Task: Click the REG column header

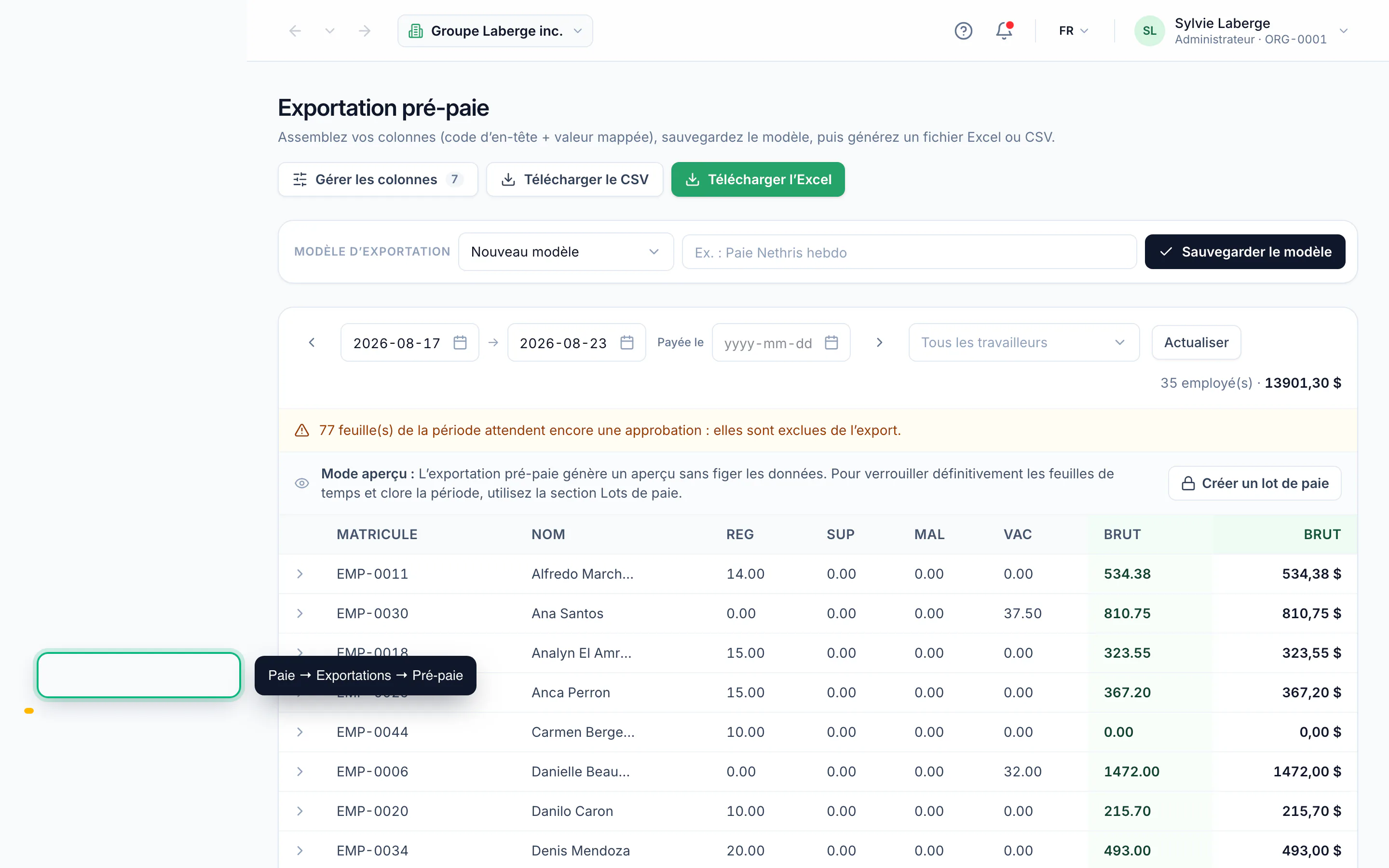Action: (740, 534)
